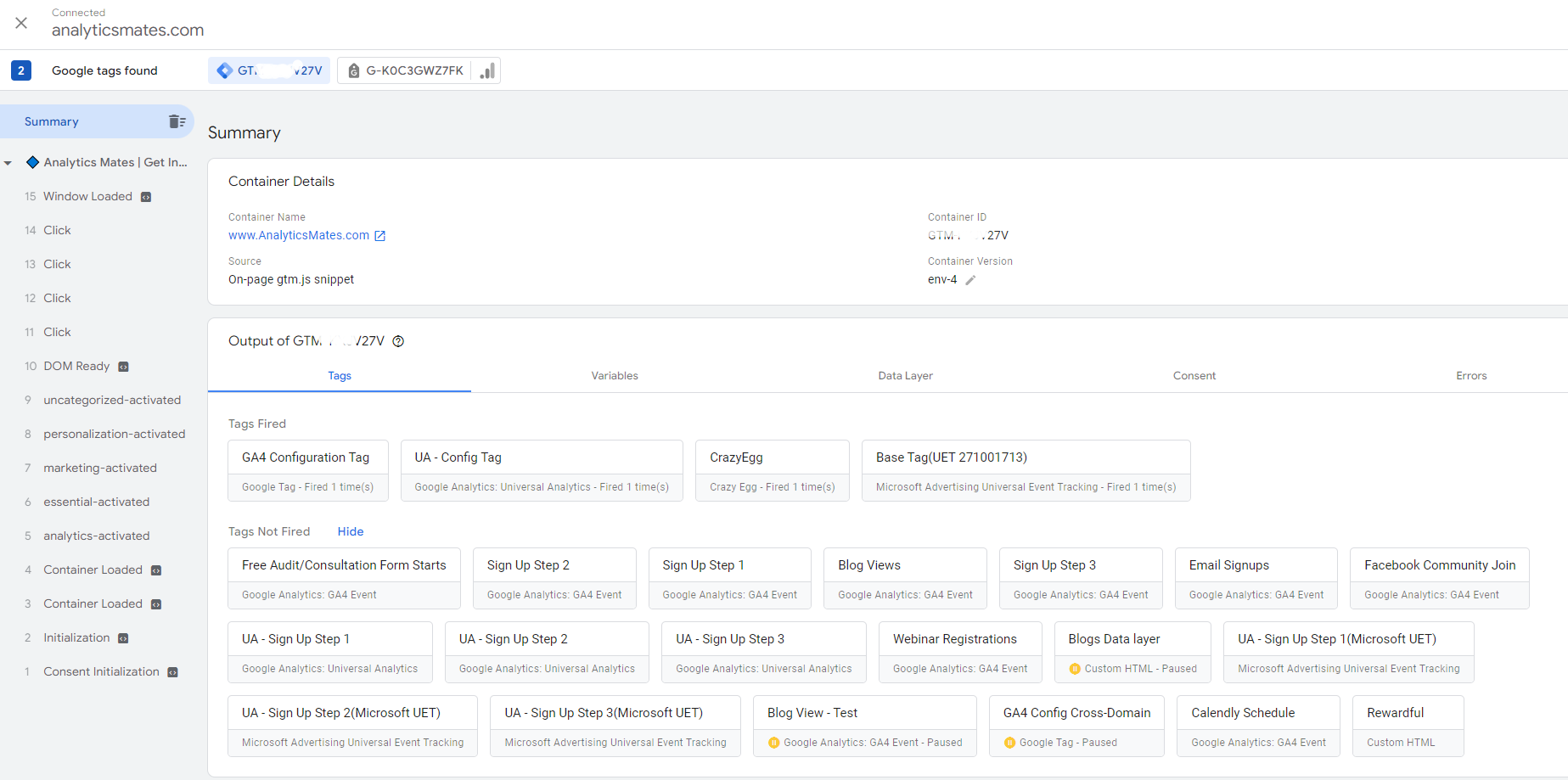Open the Webinar Registrations tag card
The image size is (1568, 780).
coord(960,652)
